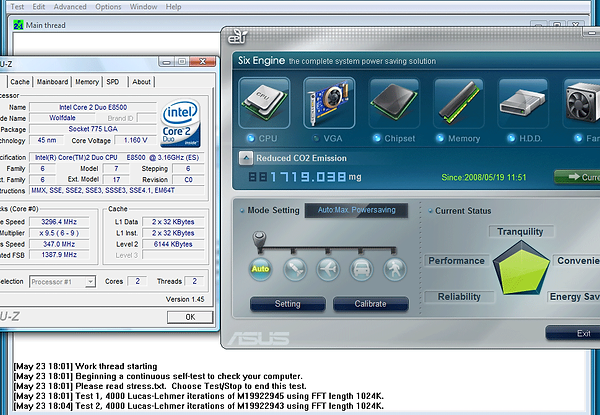Click the 6144 KBytes Level 2 cache value
This screenshot has height=415, width=600.
pos(173,244)
